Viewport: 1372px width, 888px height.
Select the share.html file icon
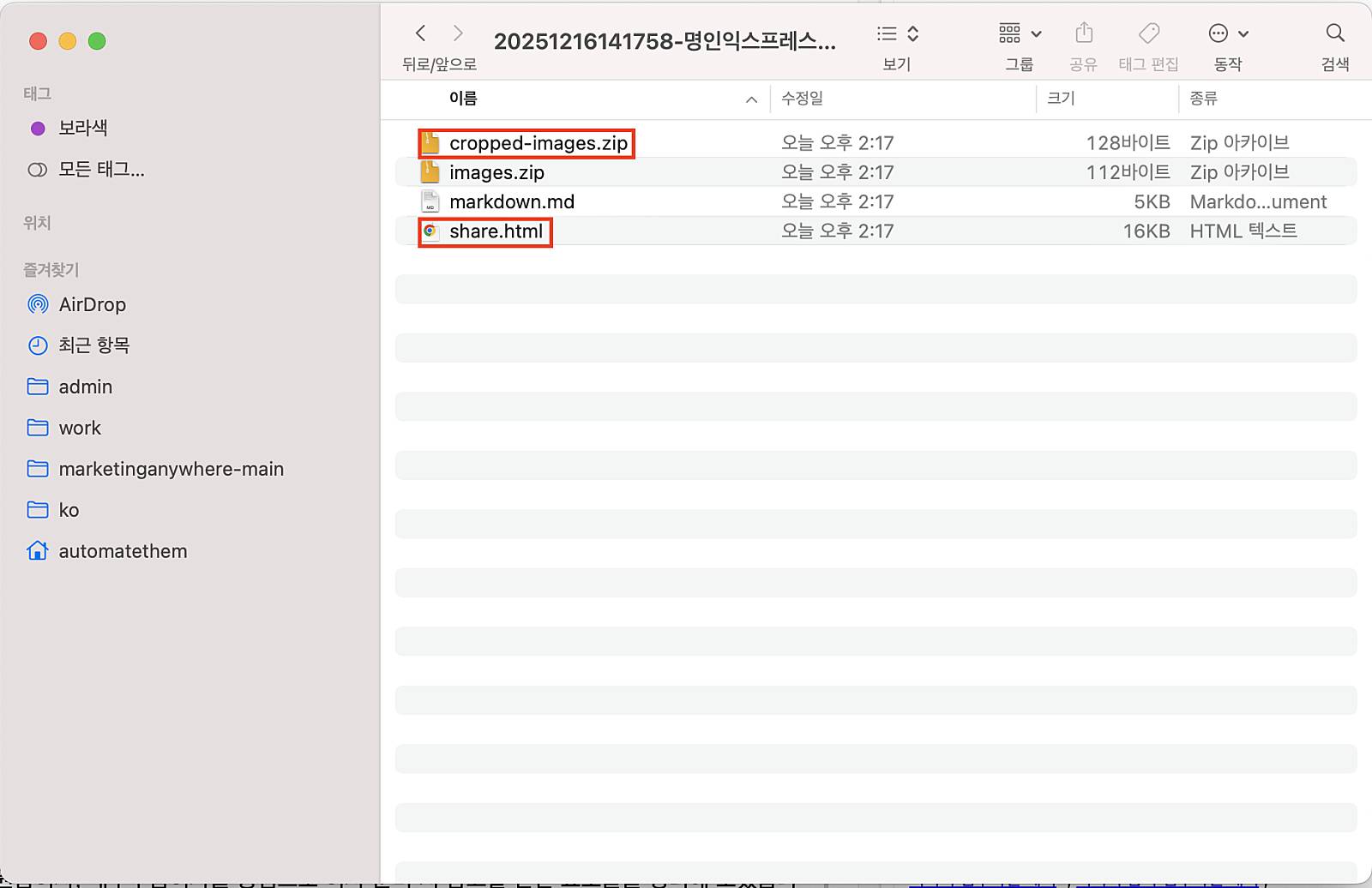coord(430,231)
